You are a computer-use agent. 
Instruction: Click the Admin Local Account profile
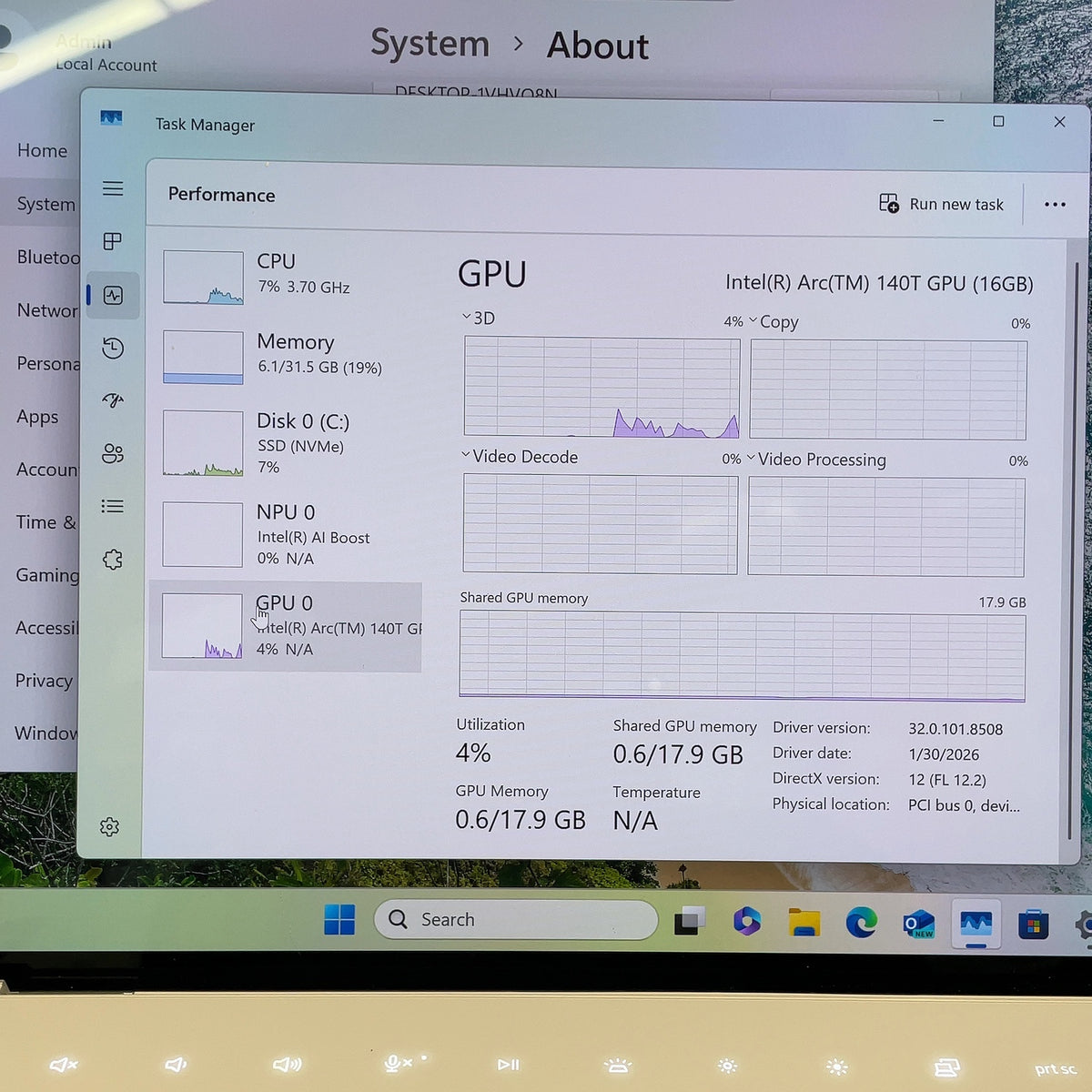coord(82,53)
